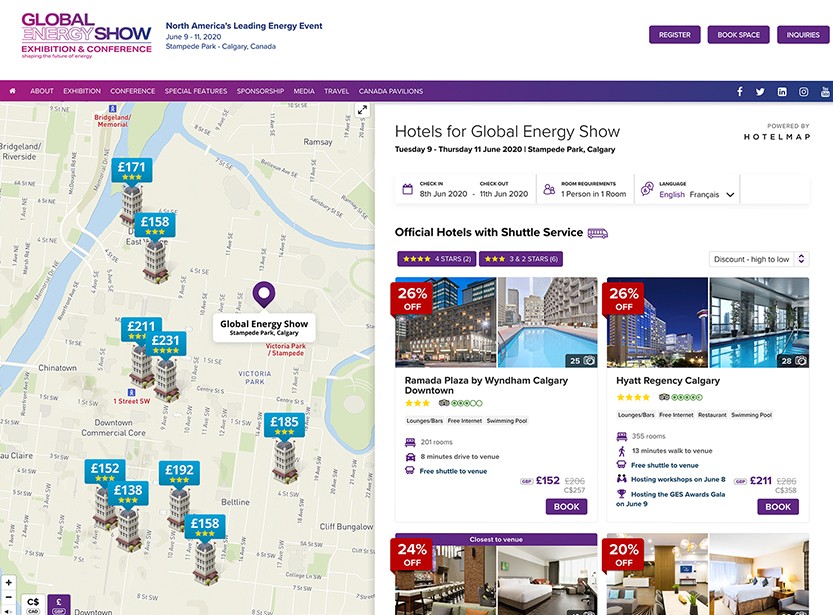Image resolution: width=833 pixels, height=615 pixels.
Task: Expand the language chevron dropdown
Action: coord(730,195)
